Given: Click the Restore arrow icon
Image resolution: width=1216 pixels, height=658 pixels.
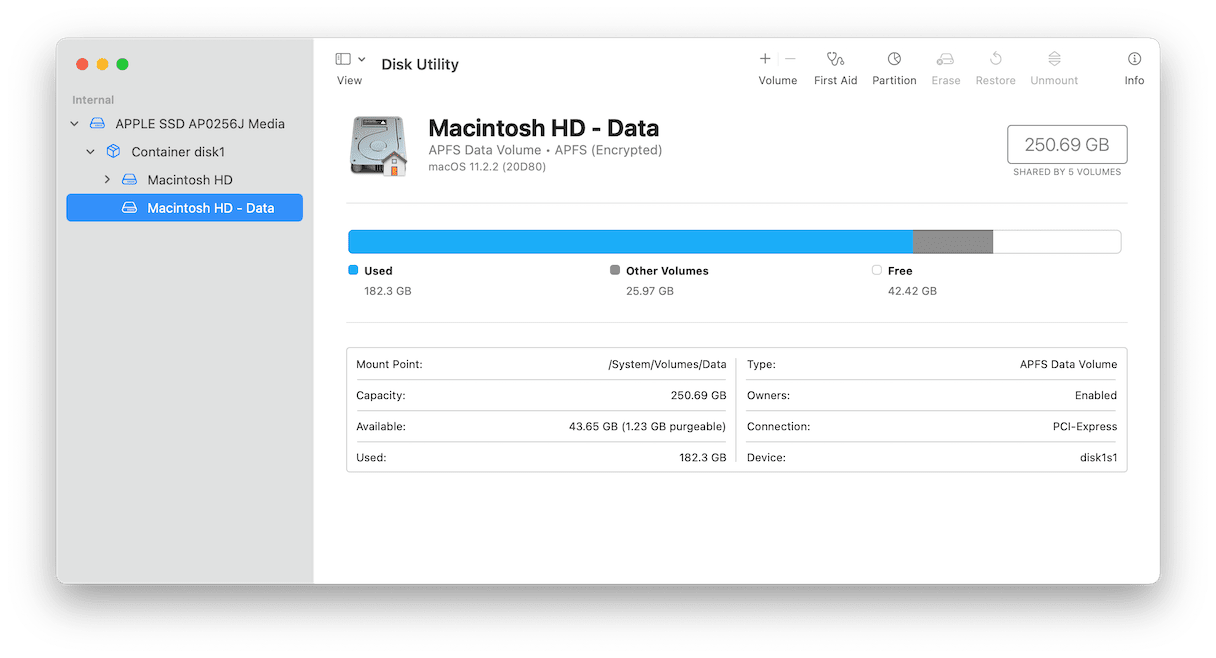Looking at the screenshot, I should [996, 59].
